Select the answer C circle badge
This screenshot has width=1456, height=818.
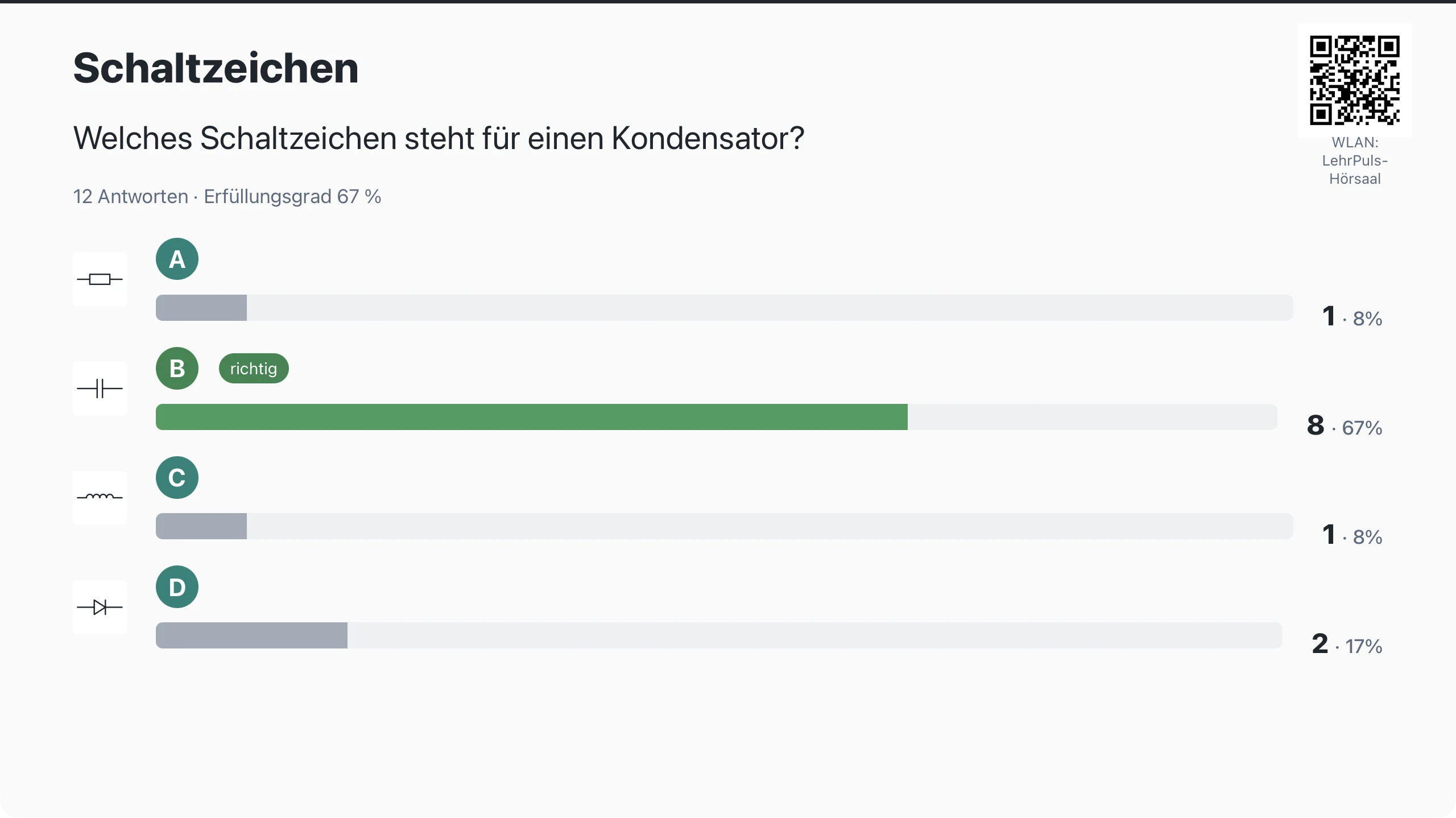coord(177,477)
